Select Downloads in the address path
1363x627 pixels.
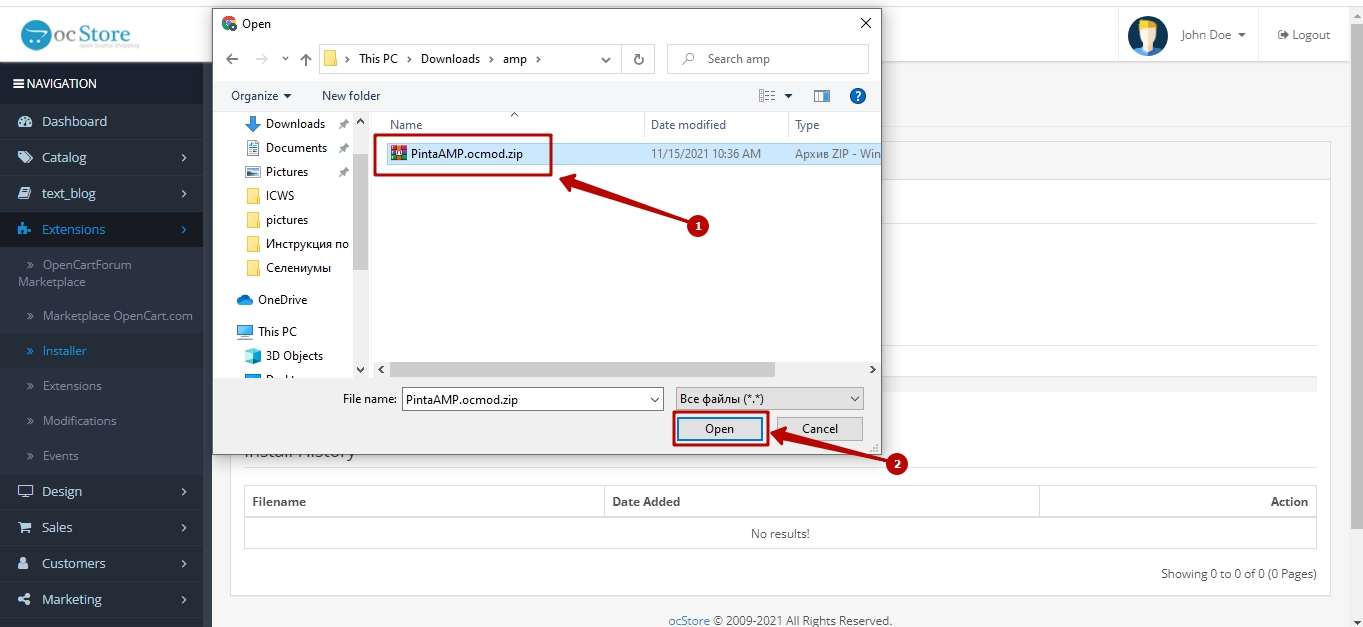coord(450,59)
